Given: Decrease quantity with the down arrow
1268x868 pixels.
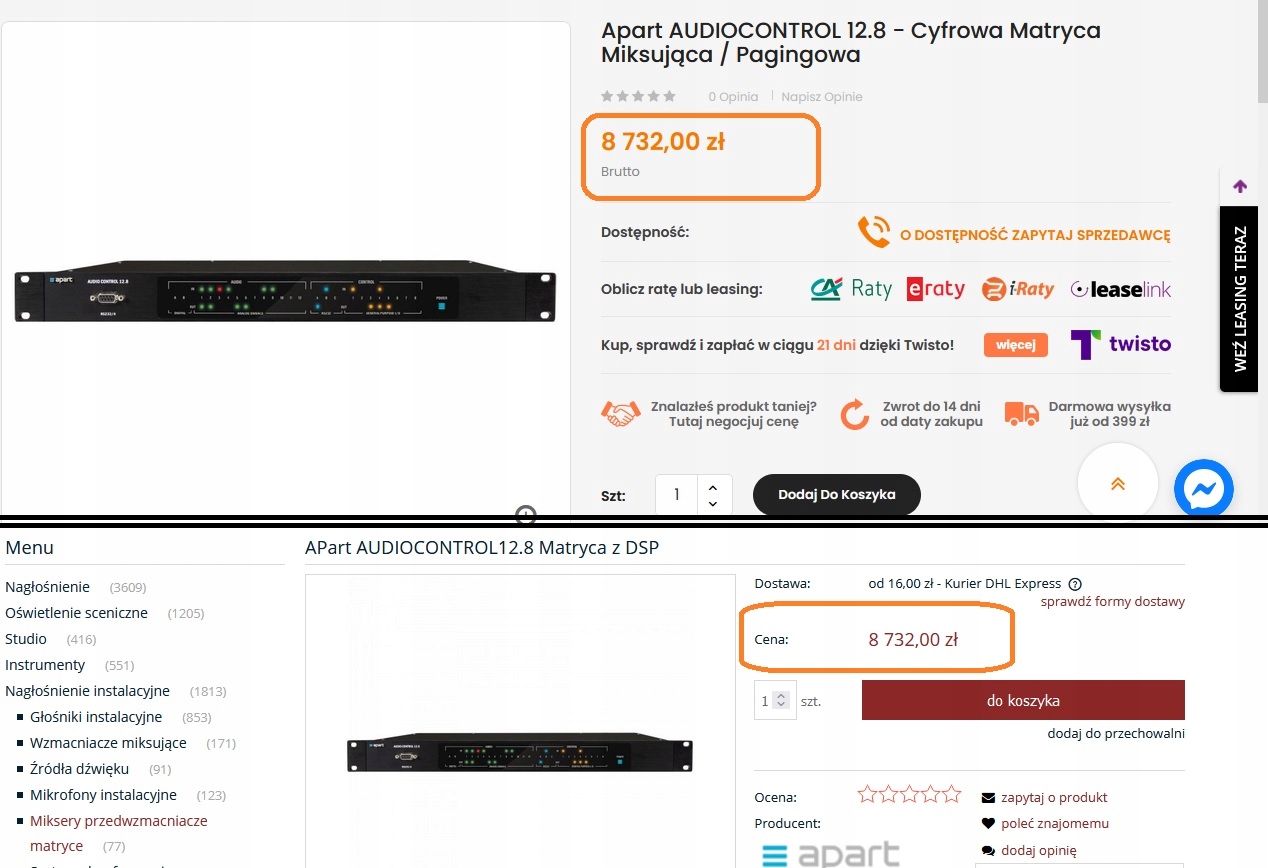Looking at the screenshot, I should pos(712,504).
